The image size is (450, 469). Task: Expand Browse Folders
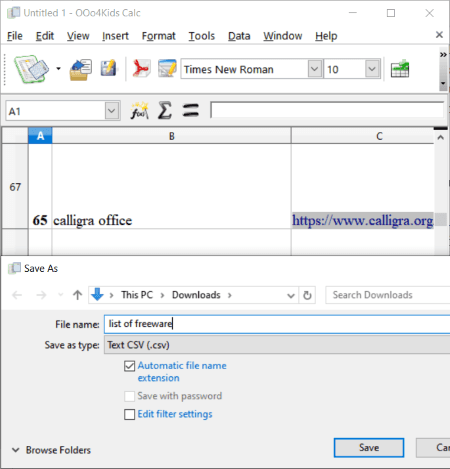(51, 450)
